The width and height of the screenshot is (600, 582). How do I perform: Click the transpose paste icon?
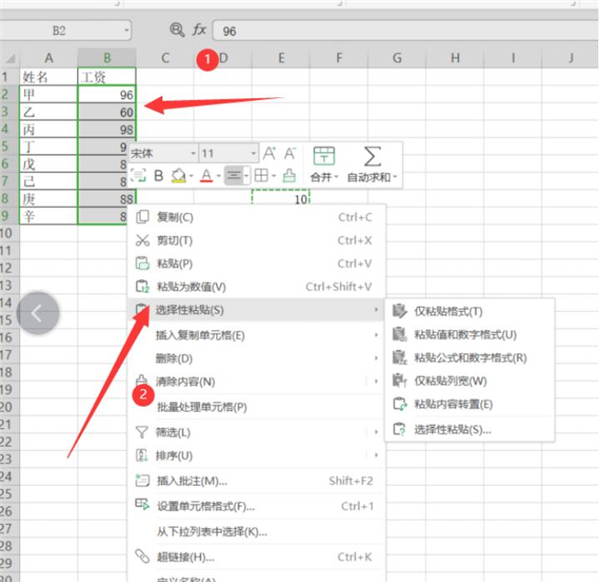click(x=399, y=404)
